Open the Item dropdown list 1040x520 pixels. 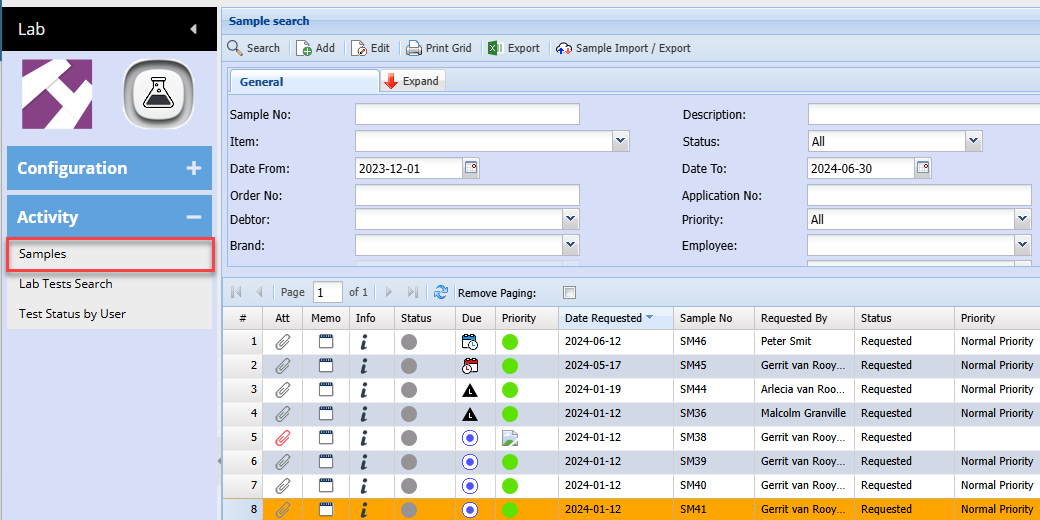(x=621, y=142)
